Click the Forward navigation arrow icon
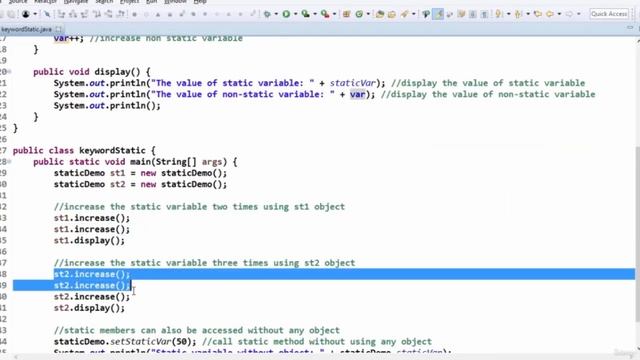The height and width of the screenshot is (360, 640). [x=569, y=14]
